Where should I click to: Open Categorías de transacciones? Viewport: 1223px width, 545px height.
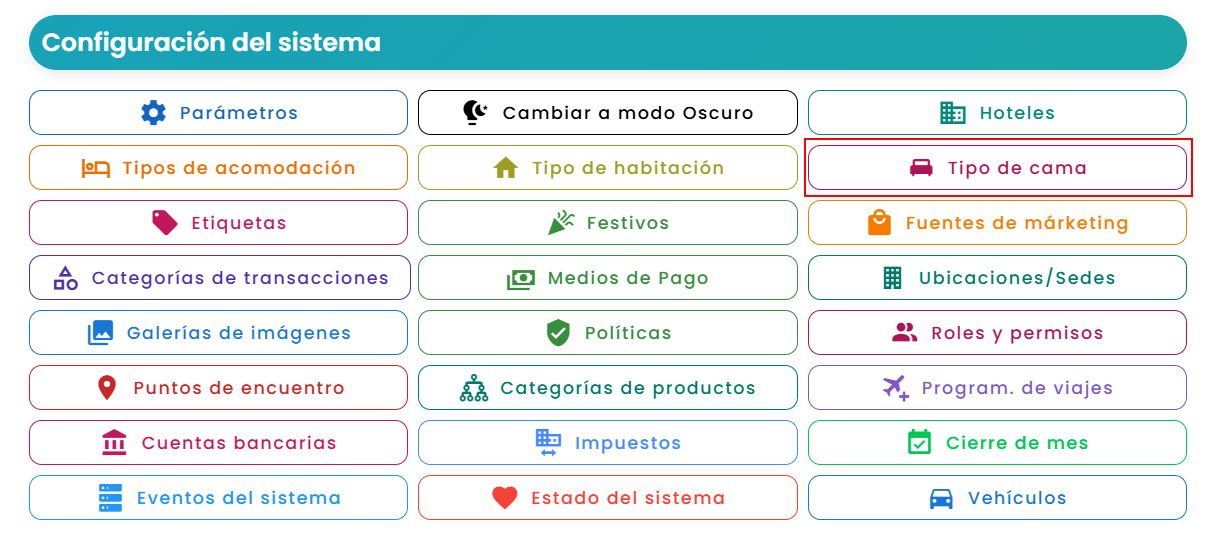[219, 278]
